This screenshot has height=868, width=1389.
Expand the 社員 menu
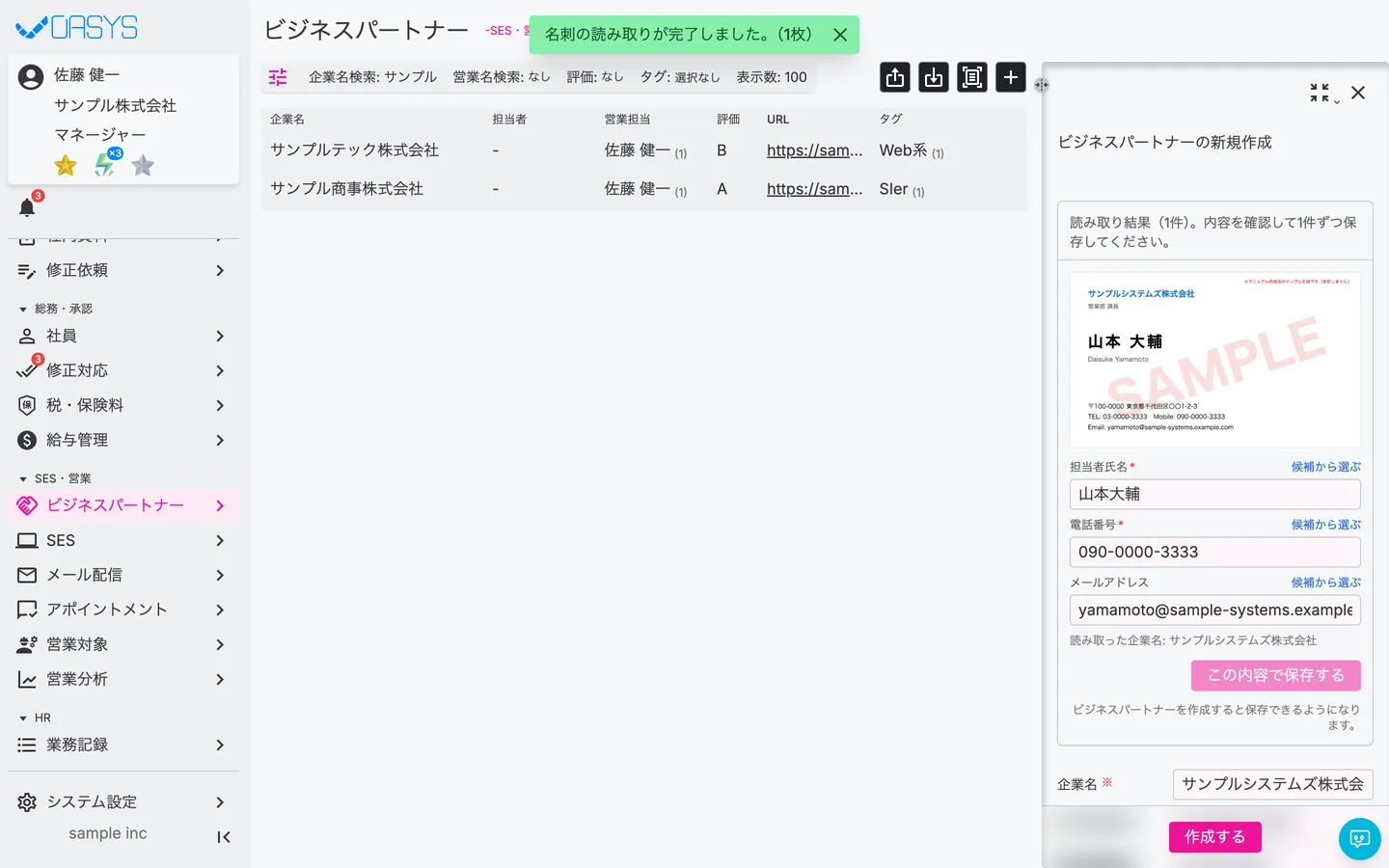pyautogui.click(x=123, y=336)
